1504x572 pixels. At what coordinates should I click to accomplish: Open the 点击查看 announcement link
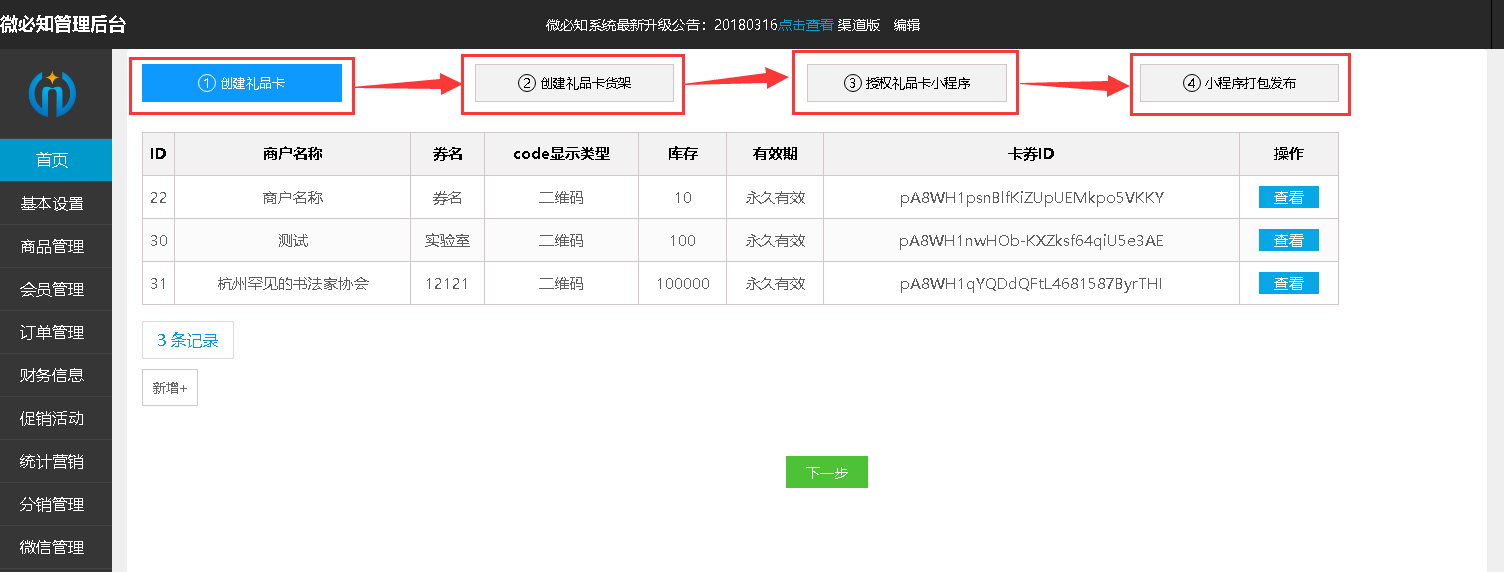pyautogui.click(x=805, y=25)
